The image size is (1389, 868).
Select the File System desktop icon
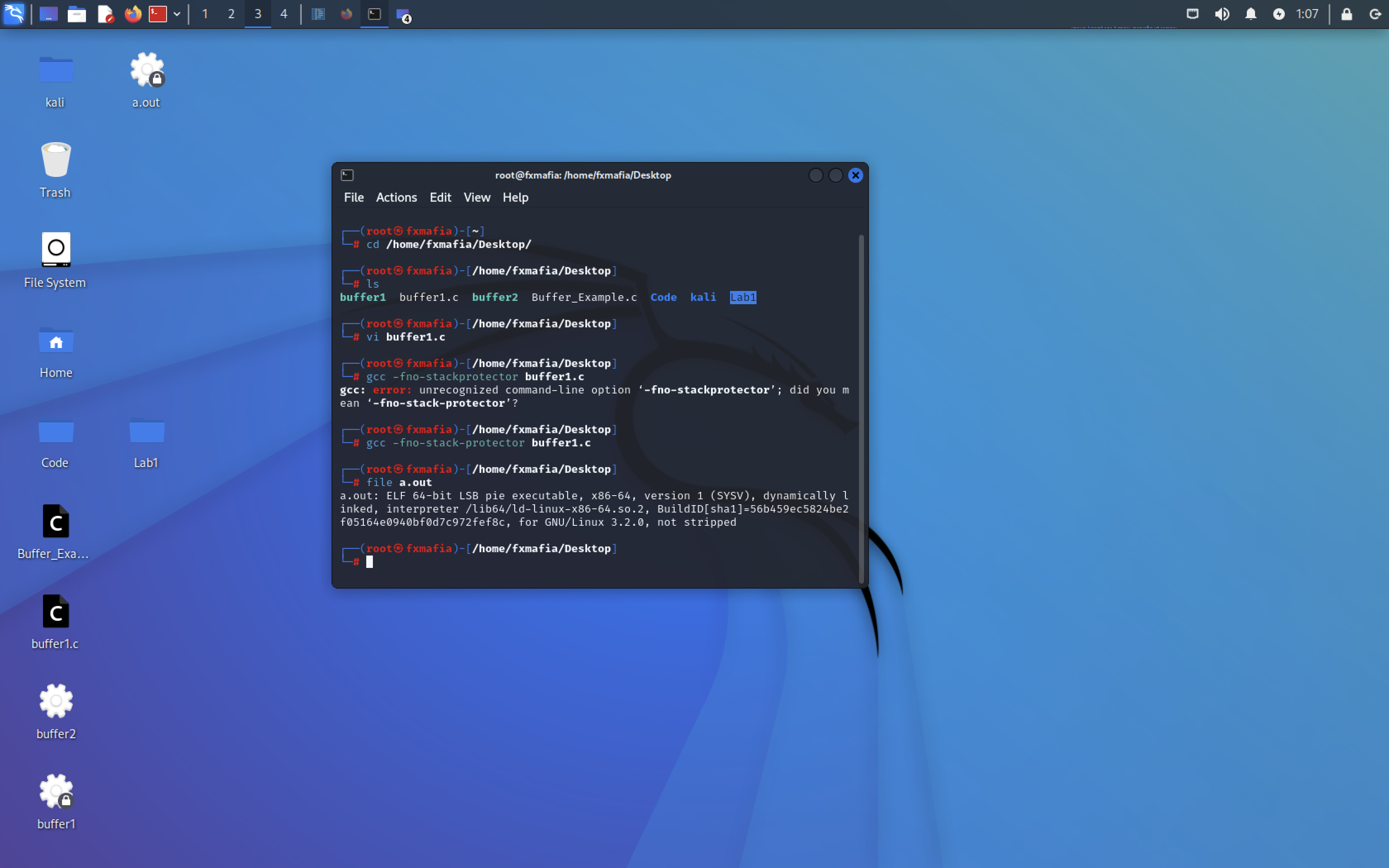click(55, 260)
